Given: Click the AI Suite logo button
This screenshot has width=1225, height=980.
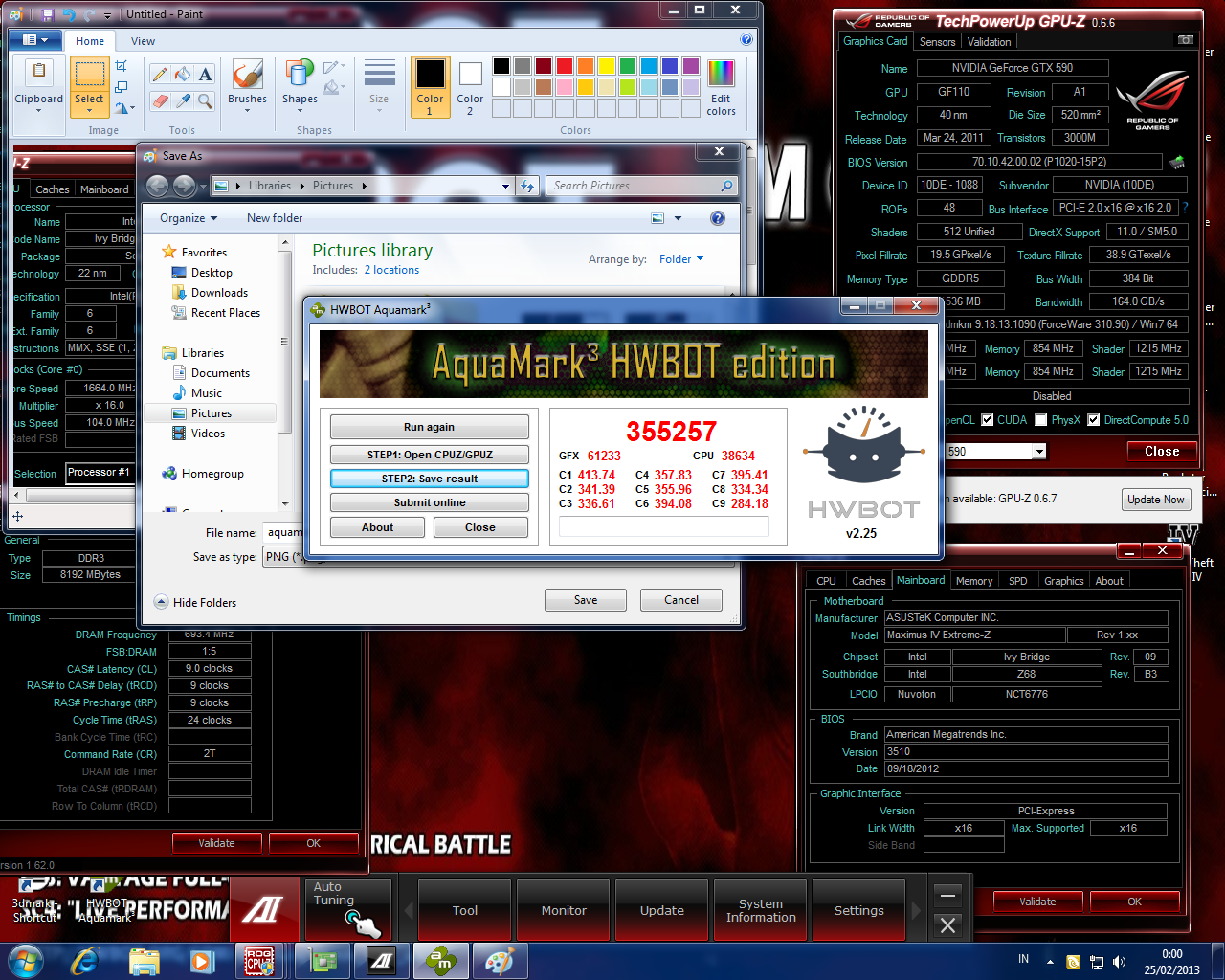Looking at the screenshot, I should [262, 909].
